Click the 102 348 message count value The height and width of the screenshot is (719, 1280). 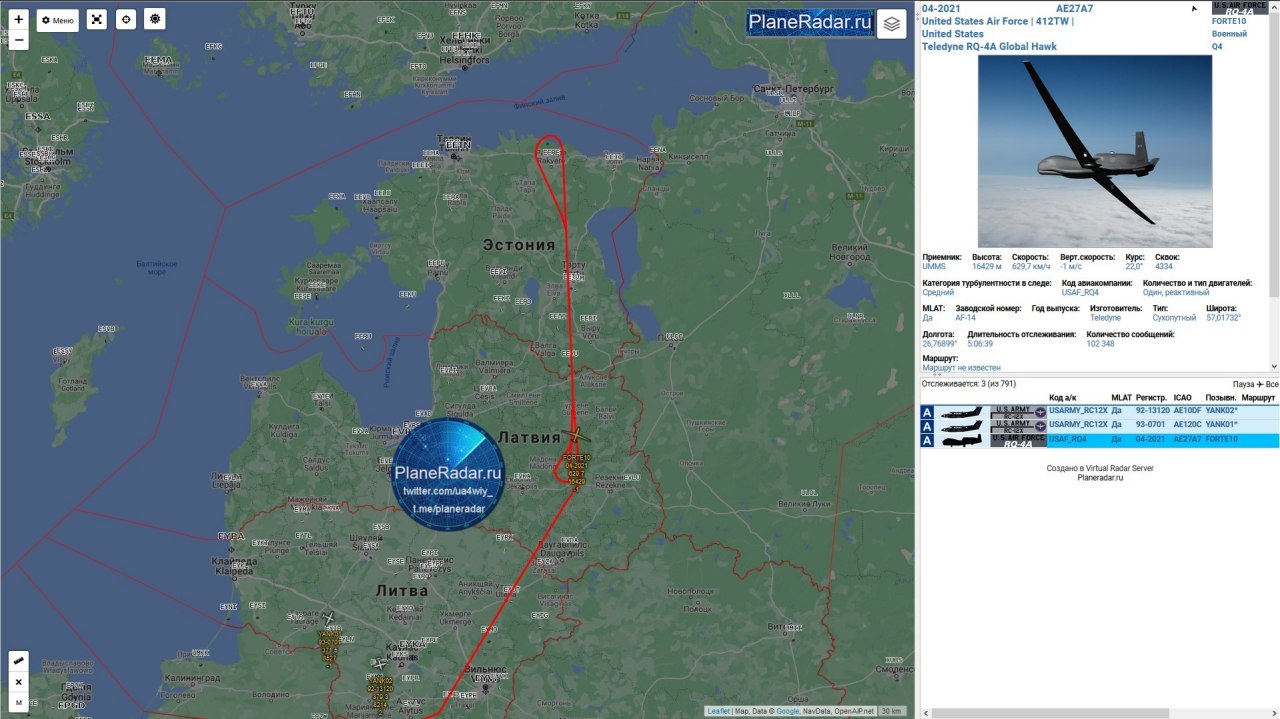tap(1101, 343)
